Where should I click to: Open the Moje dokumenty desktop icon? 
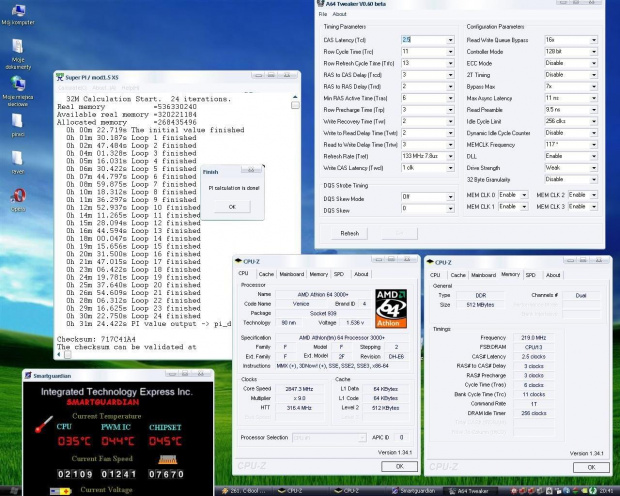pyautogui.click(x=18, y=54)
